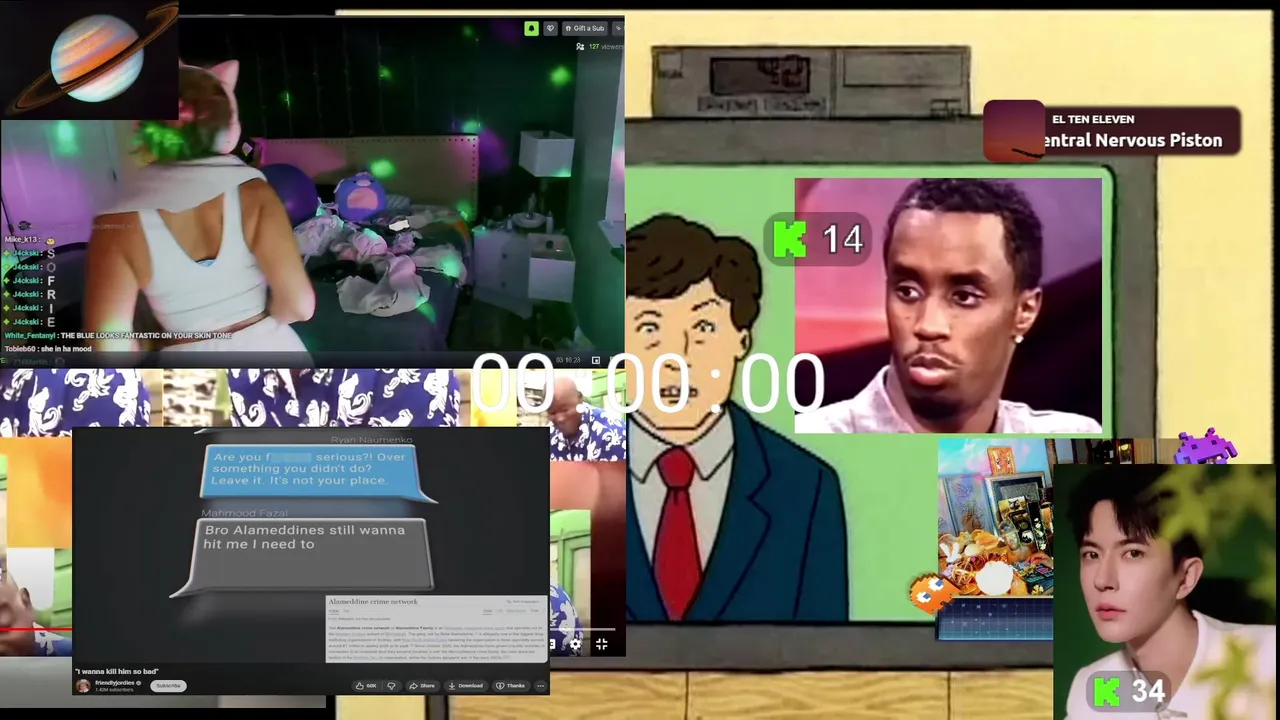
Task: Click the green notification bell on stream
Action: click(531, 28)
